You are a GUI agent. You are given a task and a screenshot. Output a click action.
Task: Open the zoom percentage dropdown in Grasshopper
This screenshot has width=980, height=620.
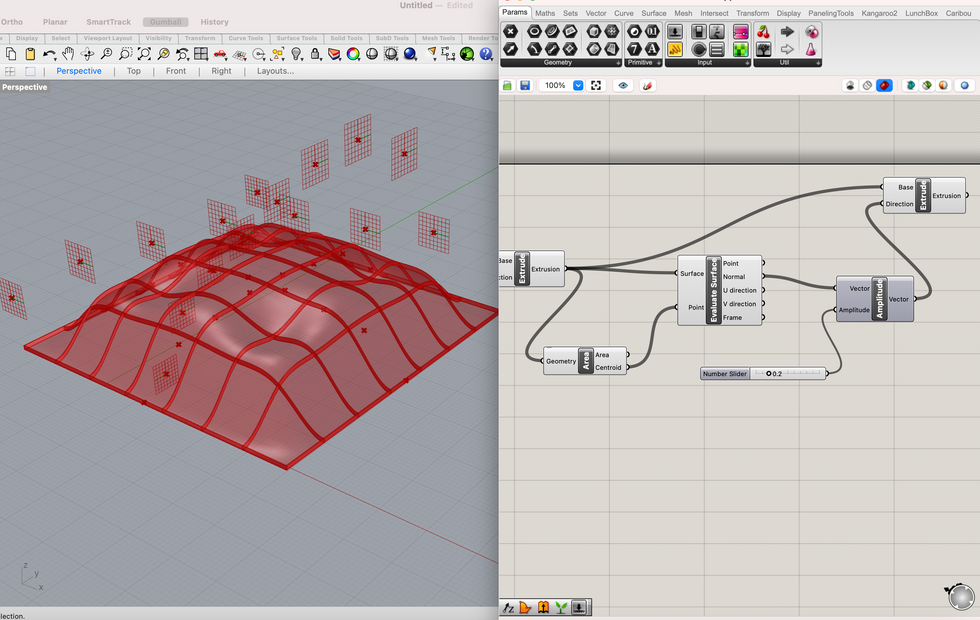point(577,84)
